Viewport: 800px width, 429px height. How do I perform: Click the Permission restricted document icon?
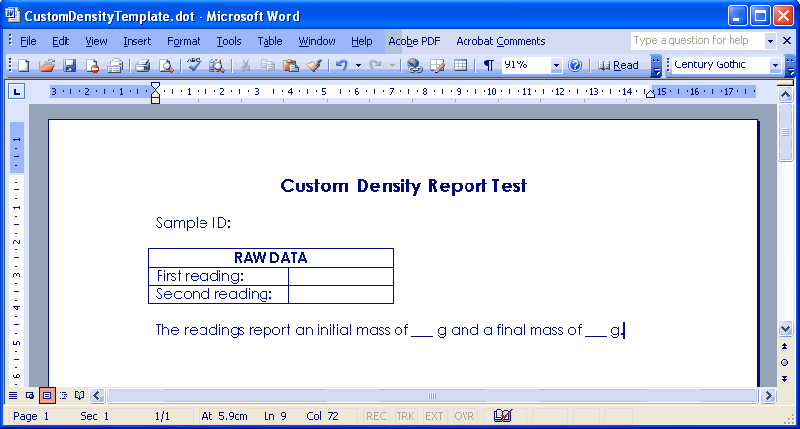(x=92, y=65)
